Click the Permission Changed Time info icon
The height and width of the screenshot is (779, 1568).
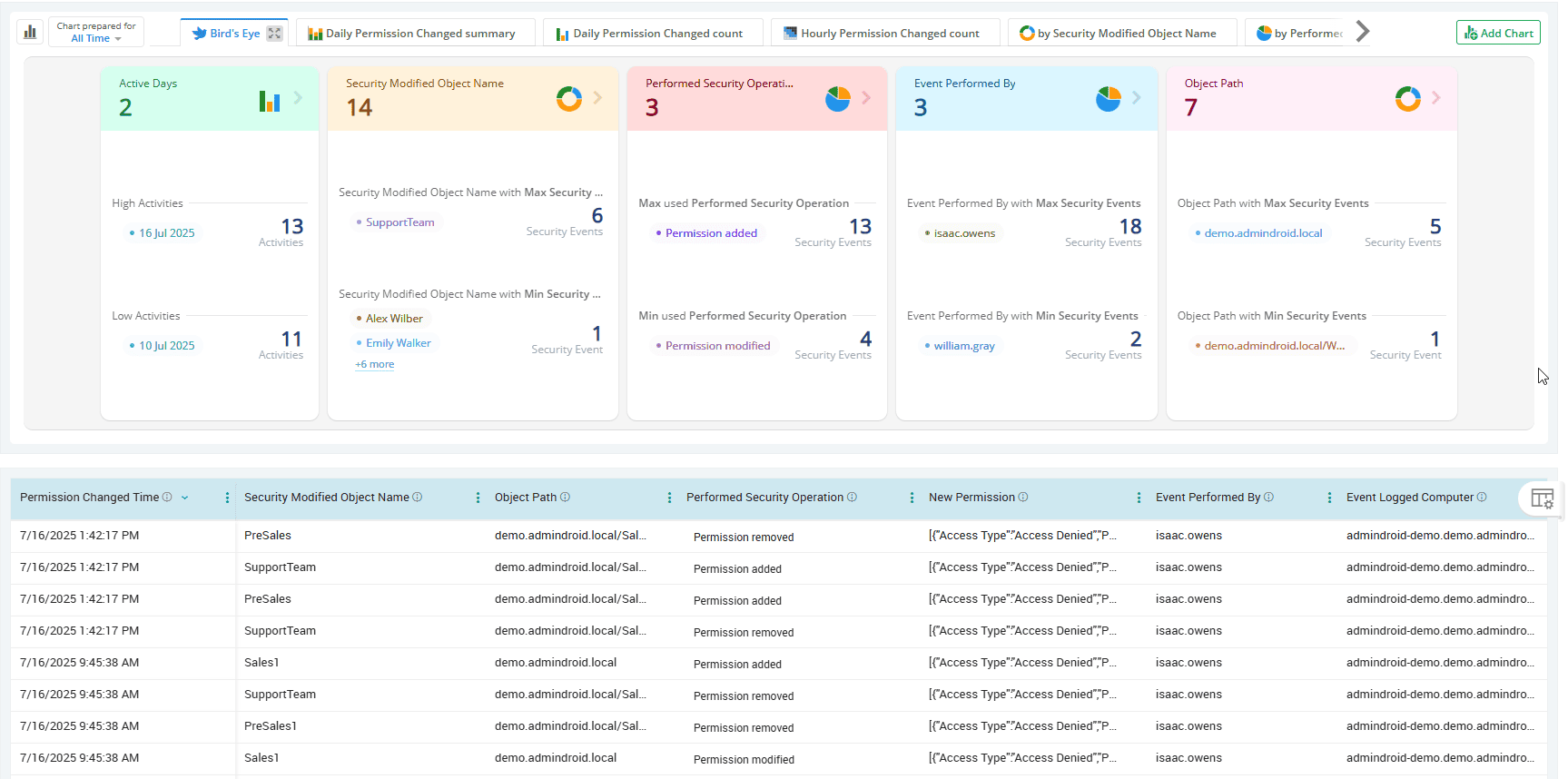pos(167,497)
